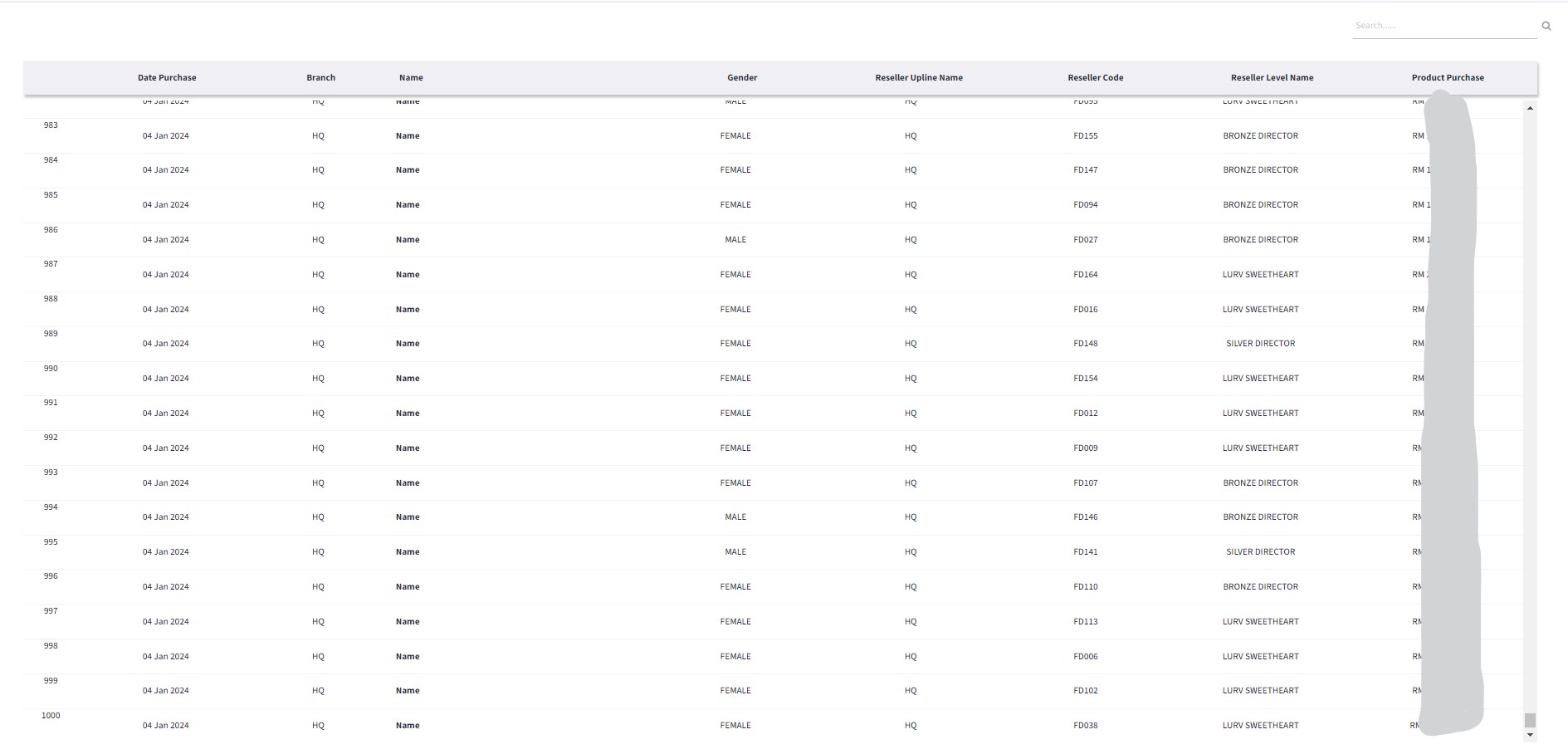Select reseller code FD006
This screenshot has height=754, width=1568.
click(x=1085, y=656)
